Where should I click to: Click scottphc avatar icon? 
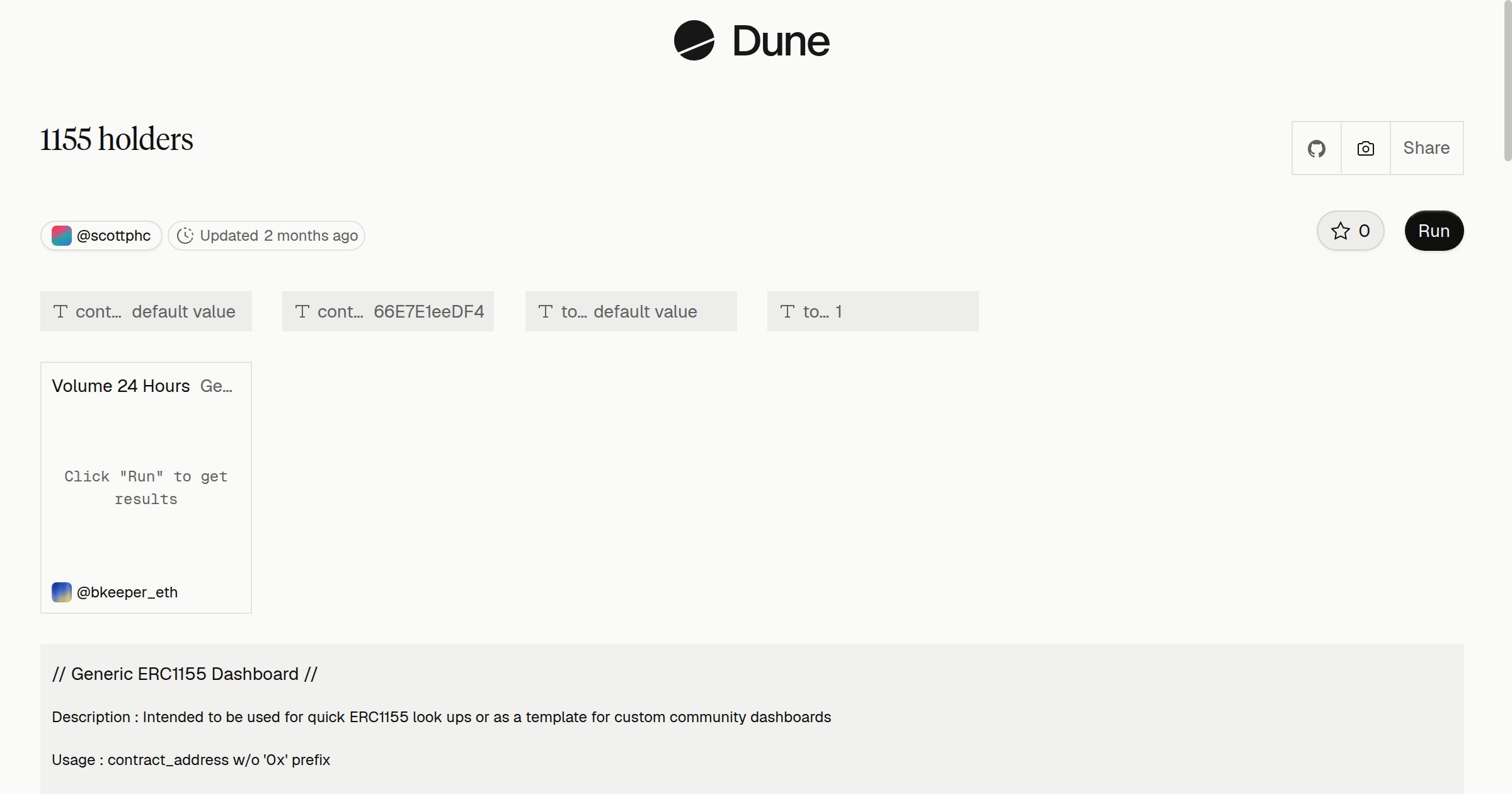pos(61,236)
